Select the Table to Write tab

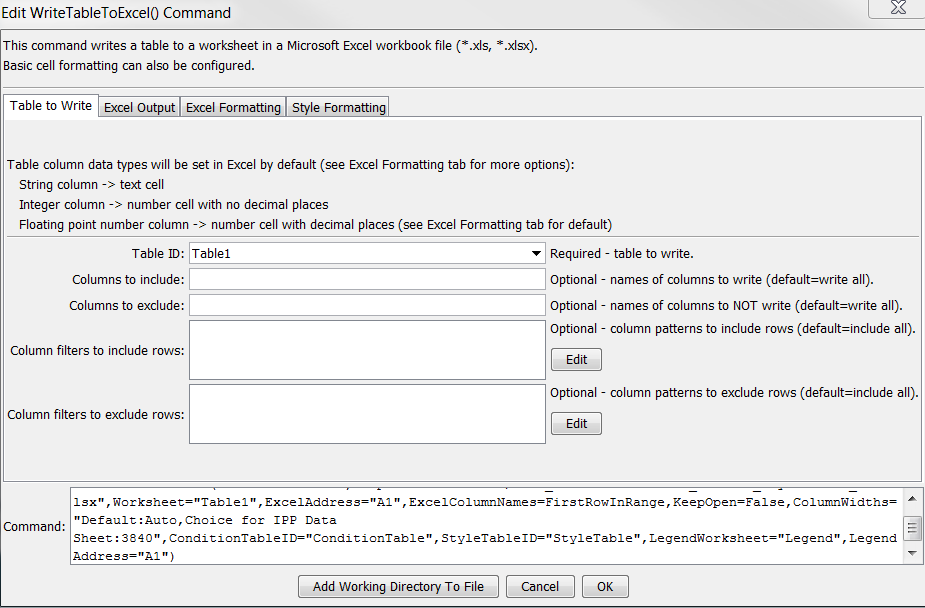(x=50, y=104)
